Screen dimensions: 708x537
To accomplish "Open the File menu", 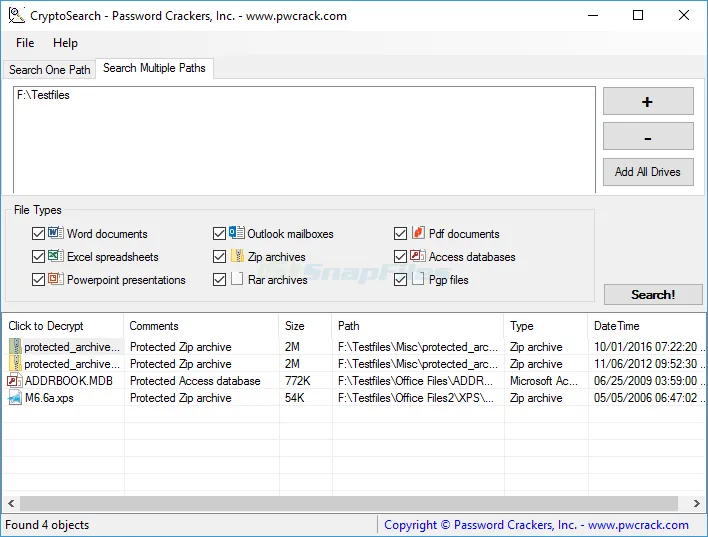I will point(25,43).
